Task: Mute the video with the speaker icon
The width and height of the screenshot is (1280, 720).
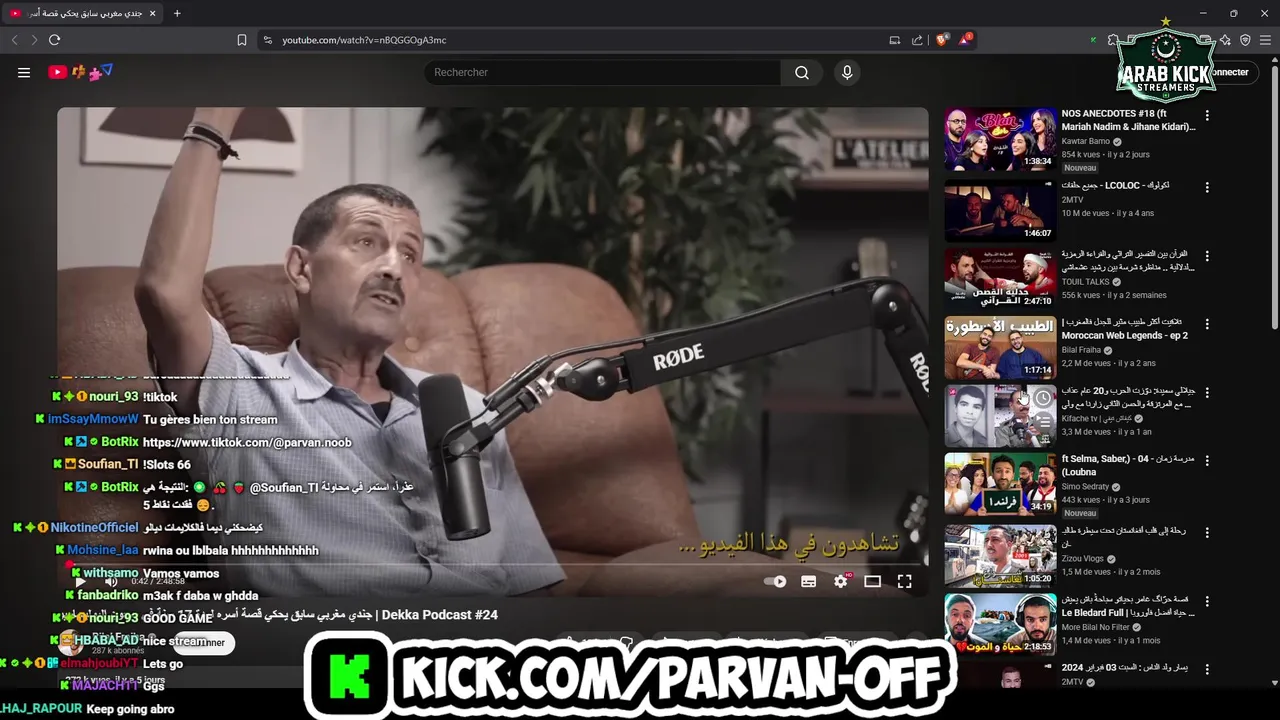Action: [x=111, y=581]
